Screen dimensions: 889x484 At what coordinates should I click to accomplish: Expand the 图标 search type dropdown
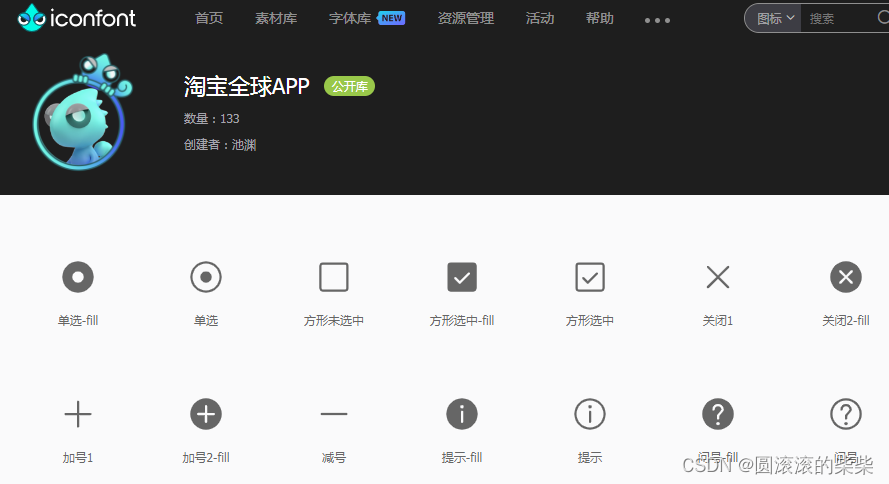tap(775, 19)
